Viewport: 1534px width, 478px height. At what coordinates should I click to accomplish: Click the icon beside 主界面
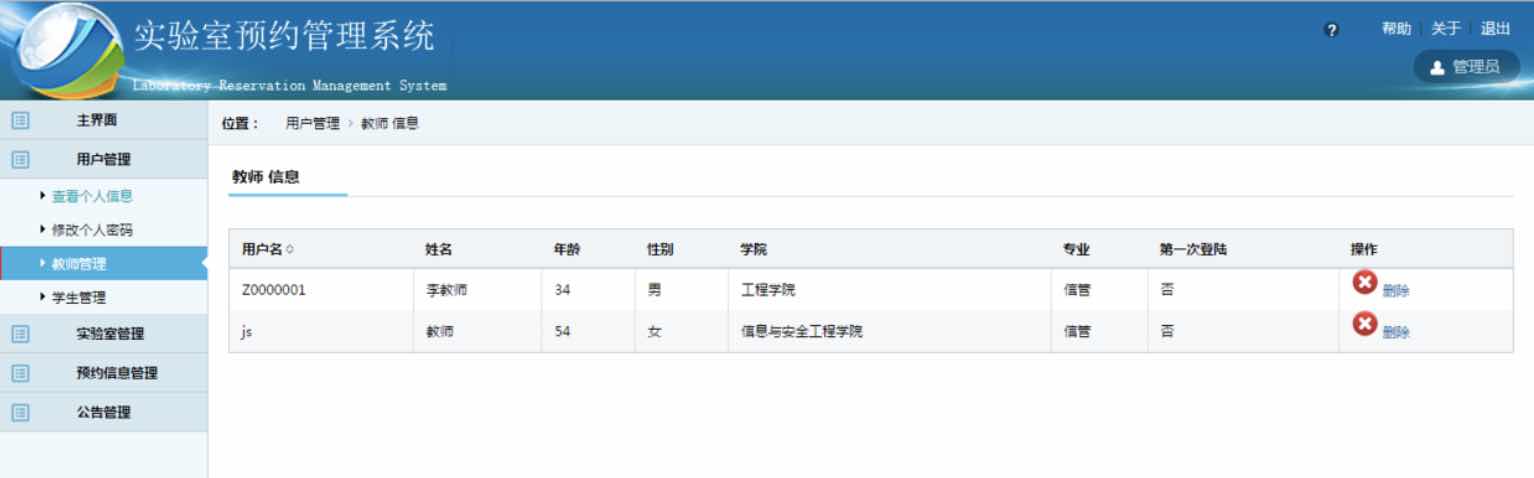click(20, 120)
